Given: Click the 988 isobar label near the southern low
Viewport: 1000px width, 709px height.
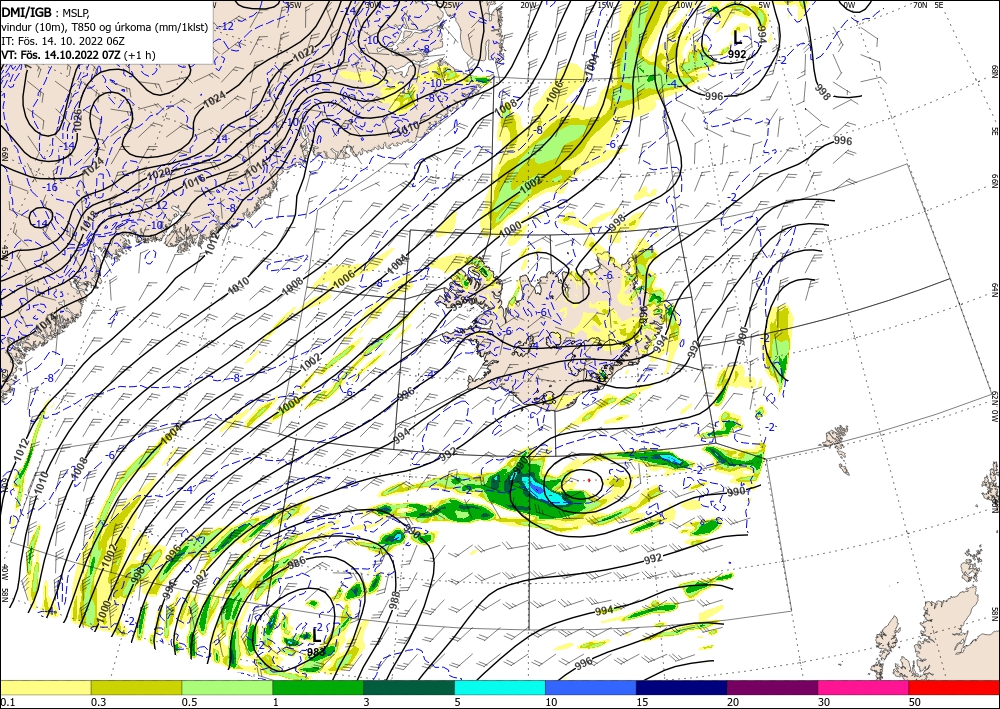Looking at the screenshot, I should 394,599.
